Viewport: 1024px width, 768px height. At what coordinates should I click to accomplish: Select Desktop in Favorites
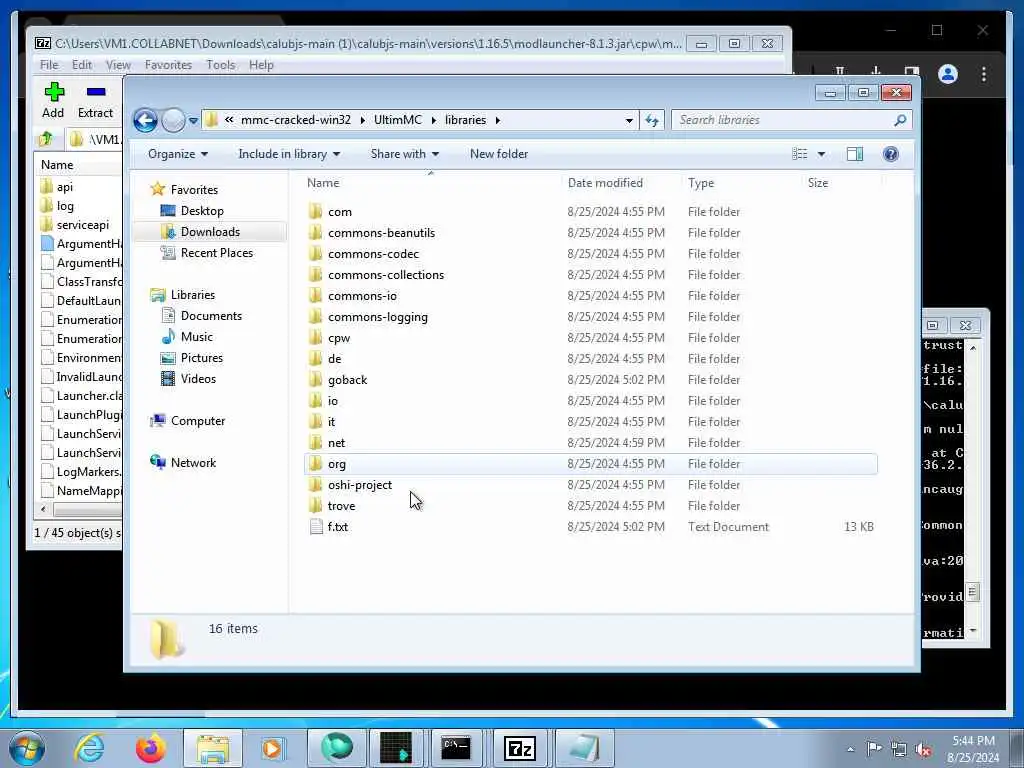tap(202, 211)
